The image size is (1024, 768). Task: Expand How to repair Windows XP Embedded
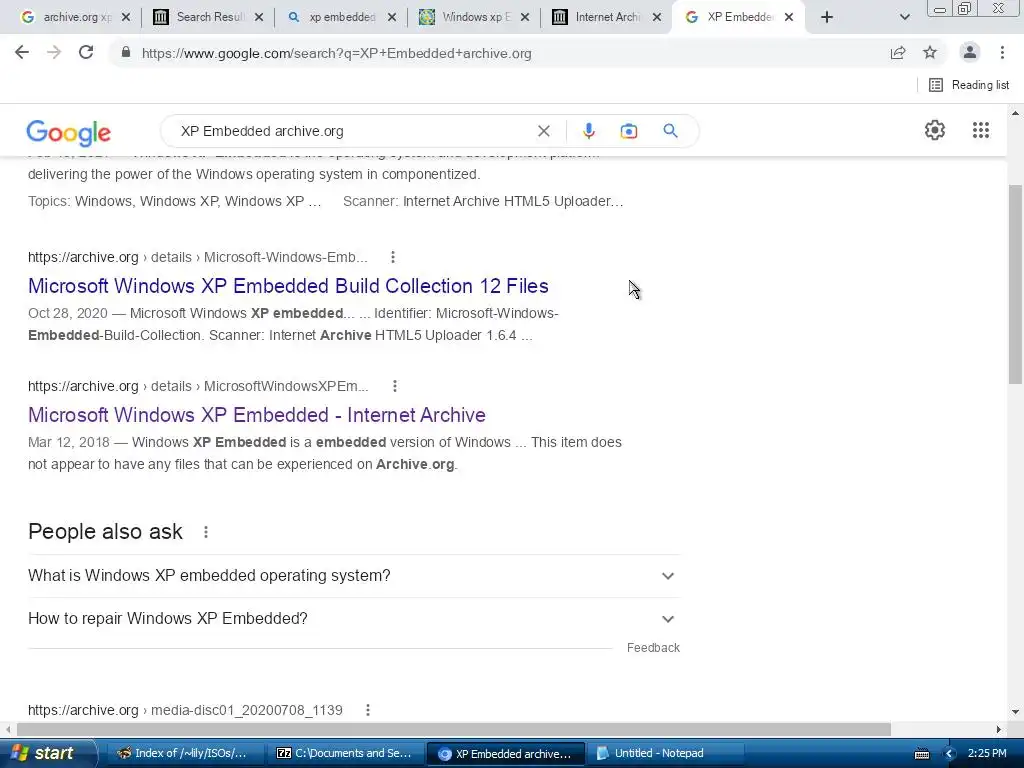pos(353,619)
